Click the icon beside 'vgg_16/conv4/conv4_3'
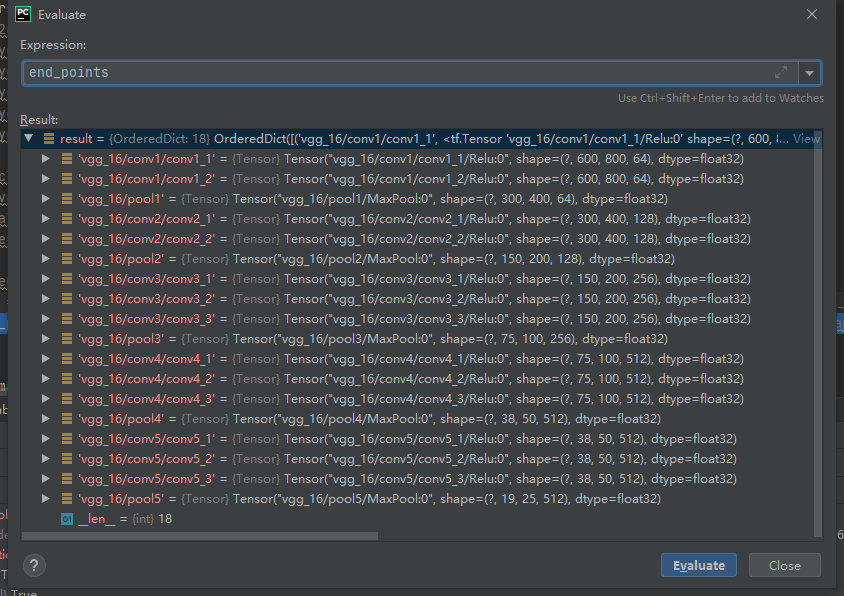 [67, 398]
